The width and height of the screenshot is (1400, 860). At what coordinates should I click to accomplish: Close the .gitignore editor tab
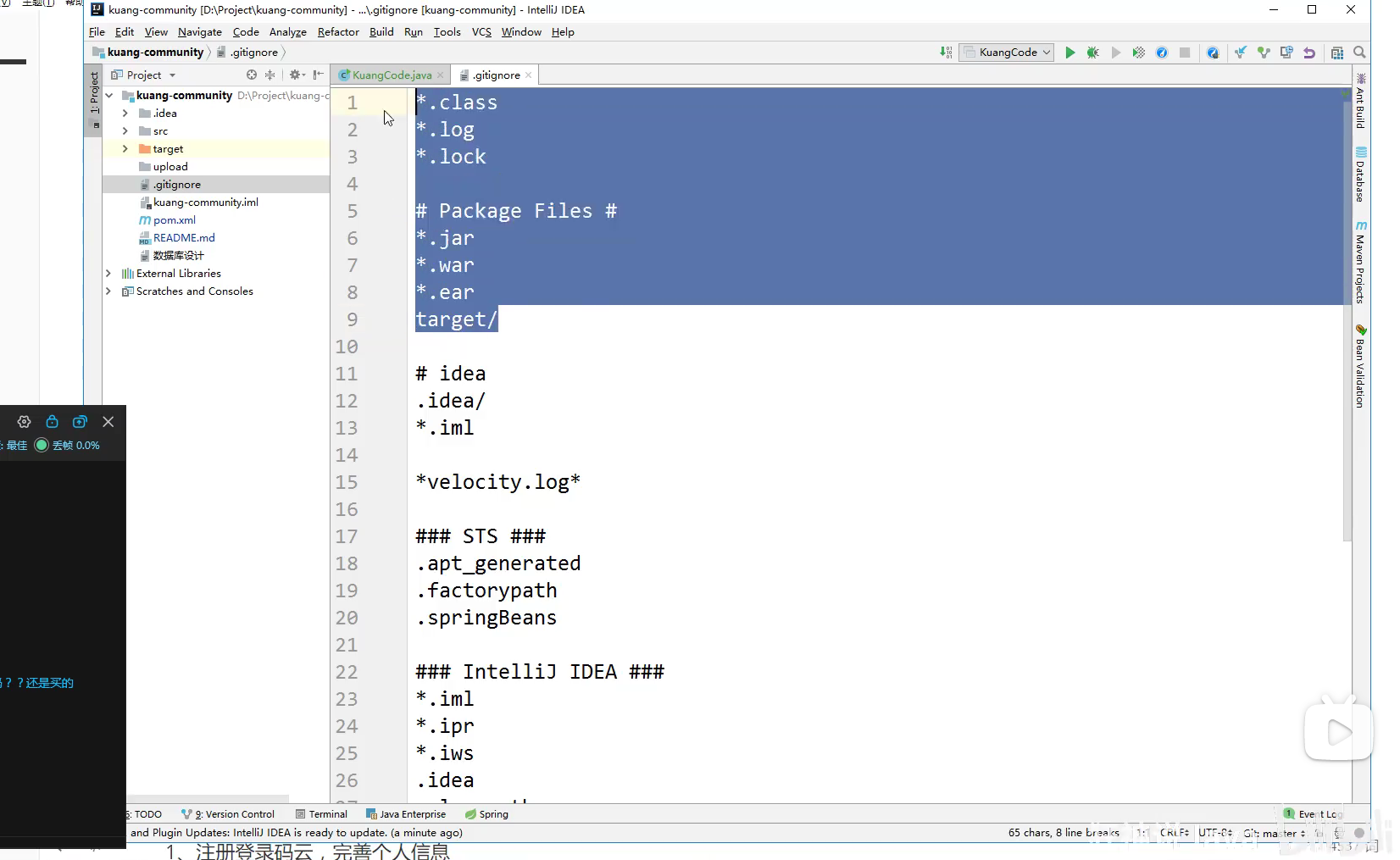coord(529,75)
